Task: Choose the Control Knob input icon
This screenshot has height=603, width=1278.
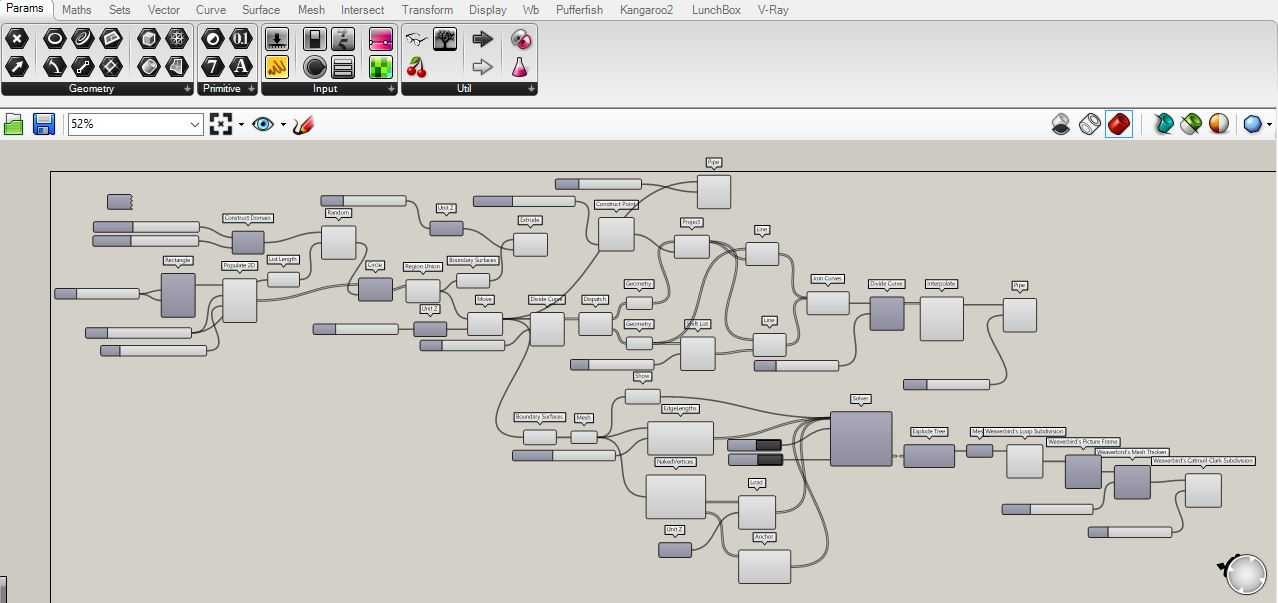Action: 315,67
